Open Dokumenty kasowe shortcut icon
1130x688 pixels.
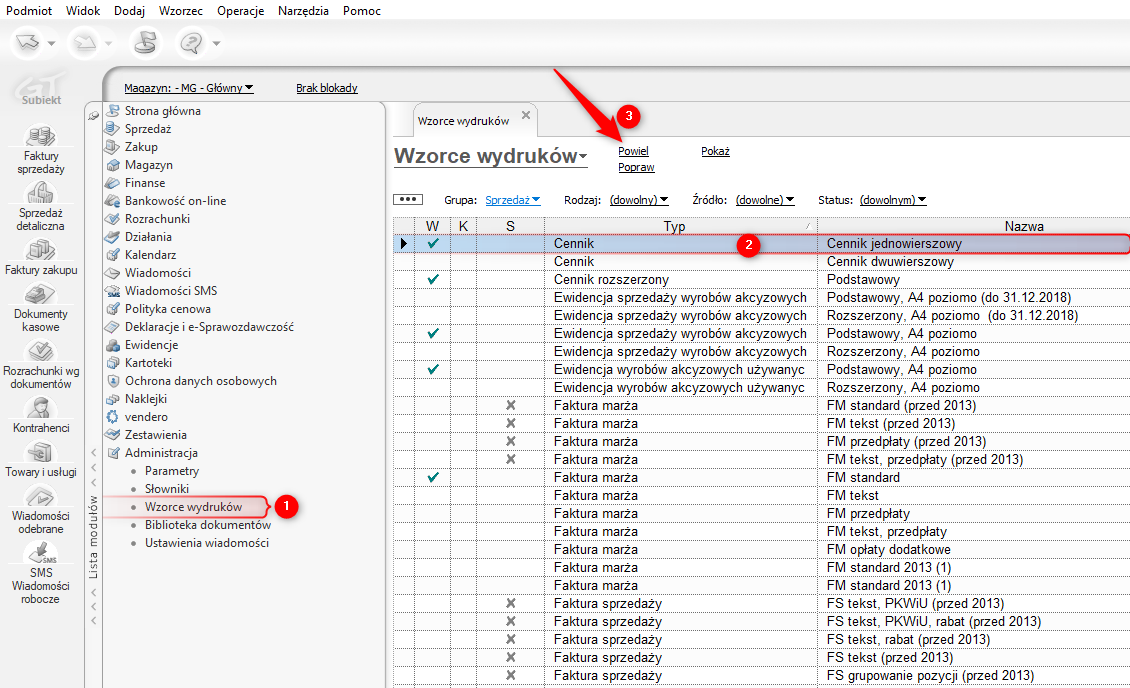pyautogui.click(x=41, y=294)
